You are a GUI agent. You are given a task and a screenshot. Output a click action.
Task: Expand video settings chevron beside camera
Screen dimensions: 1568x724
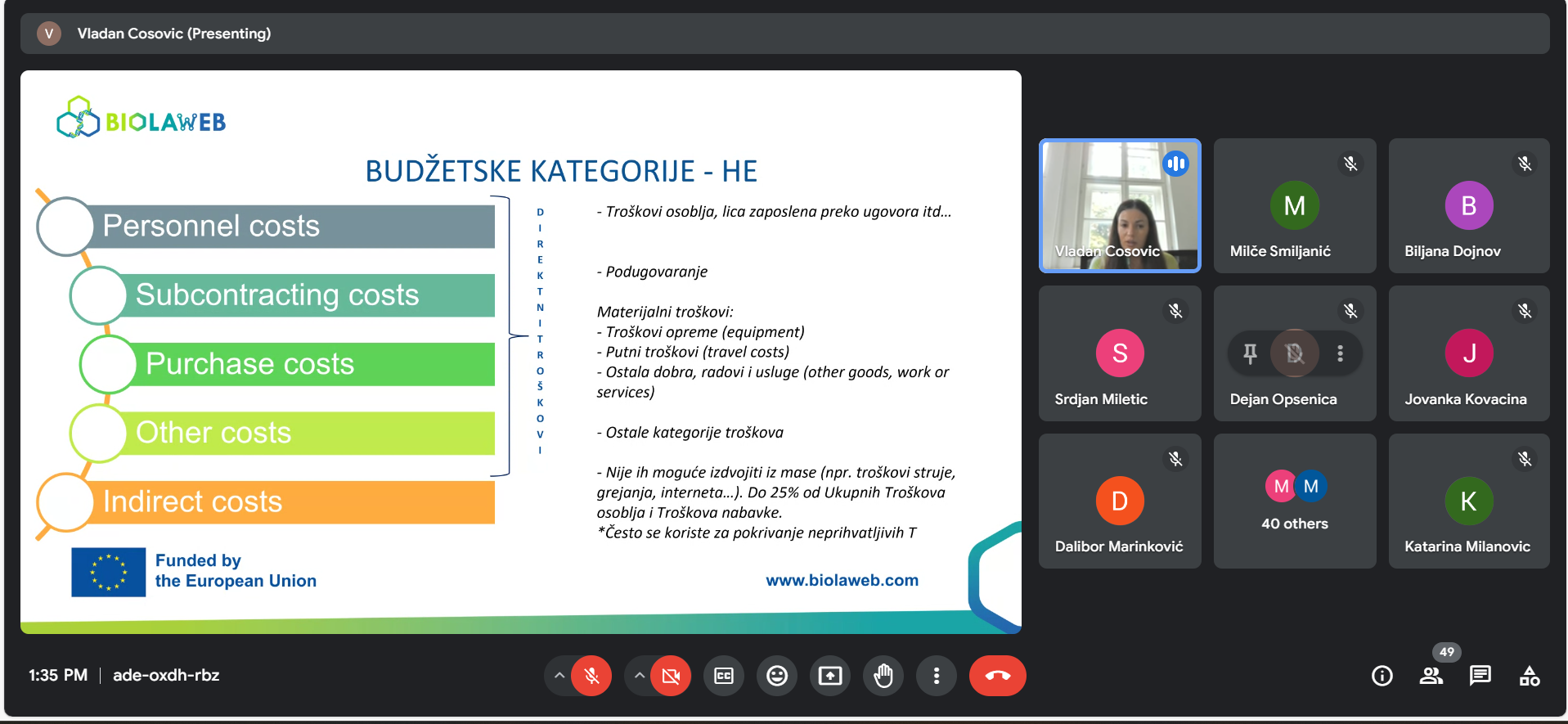point(640,676)
